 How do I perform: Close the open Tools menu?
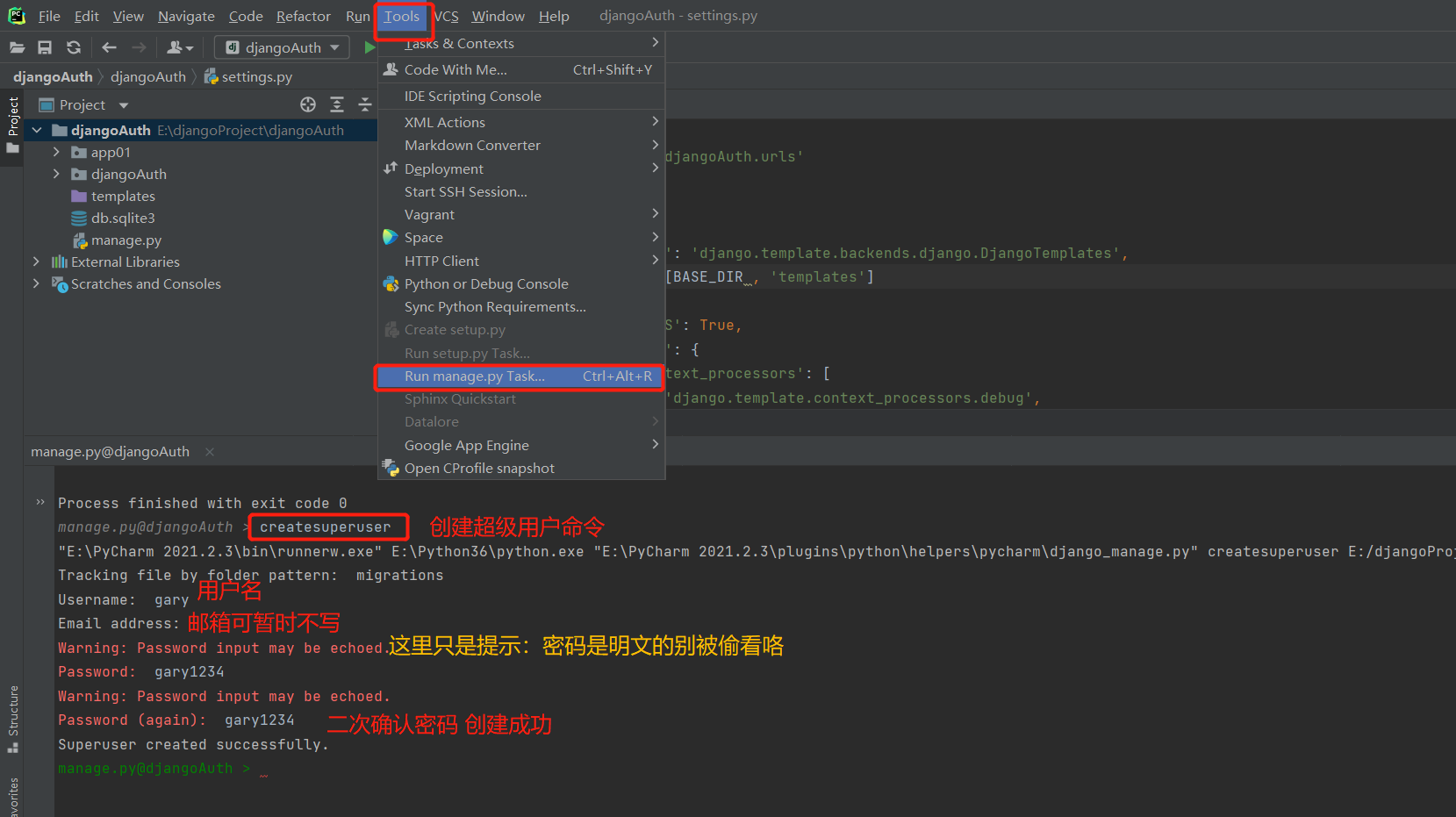click(x=402, y=16)
